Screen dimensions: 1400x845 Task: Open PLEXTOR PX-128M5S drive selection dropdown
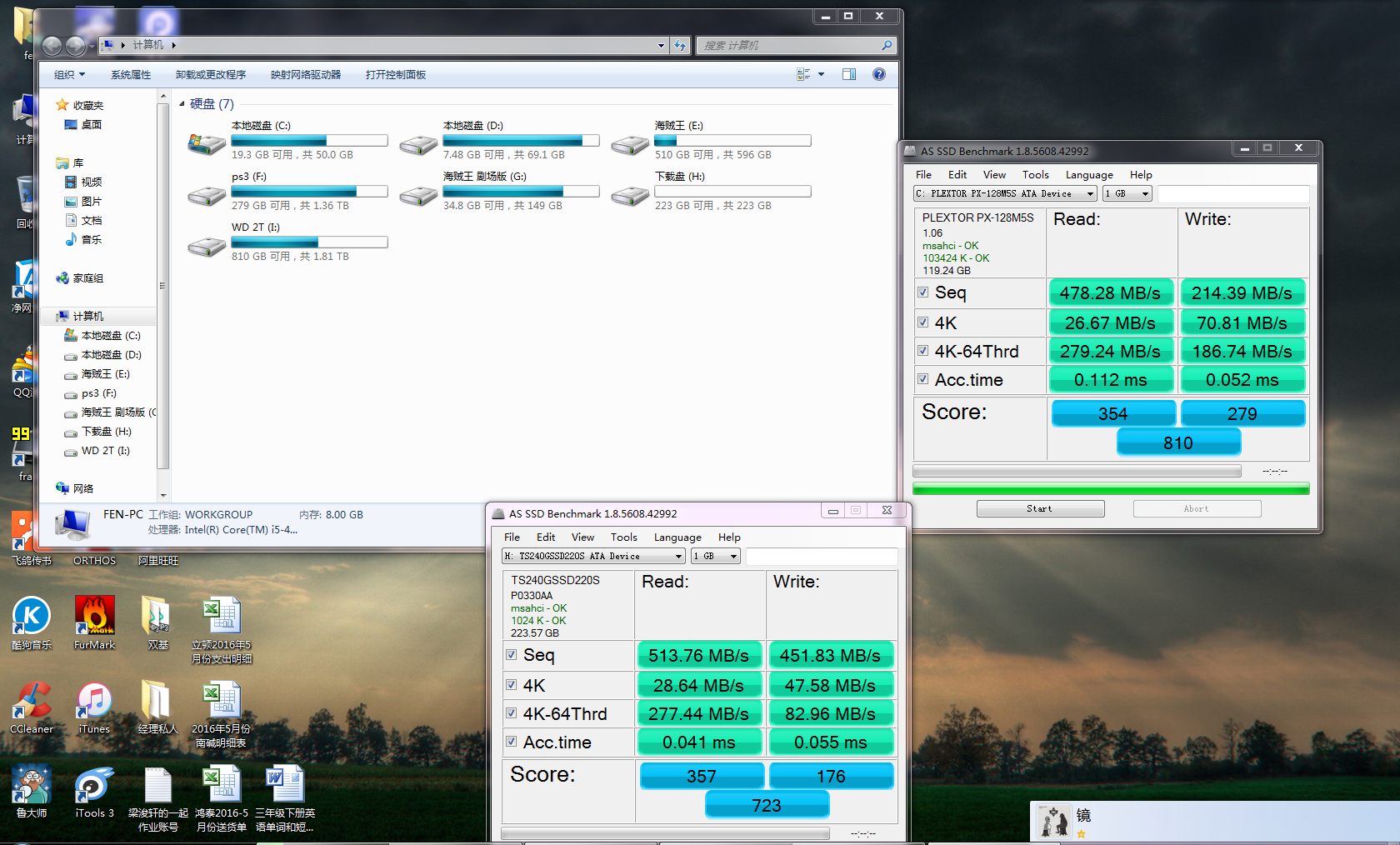[x=1005, y=193]
